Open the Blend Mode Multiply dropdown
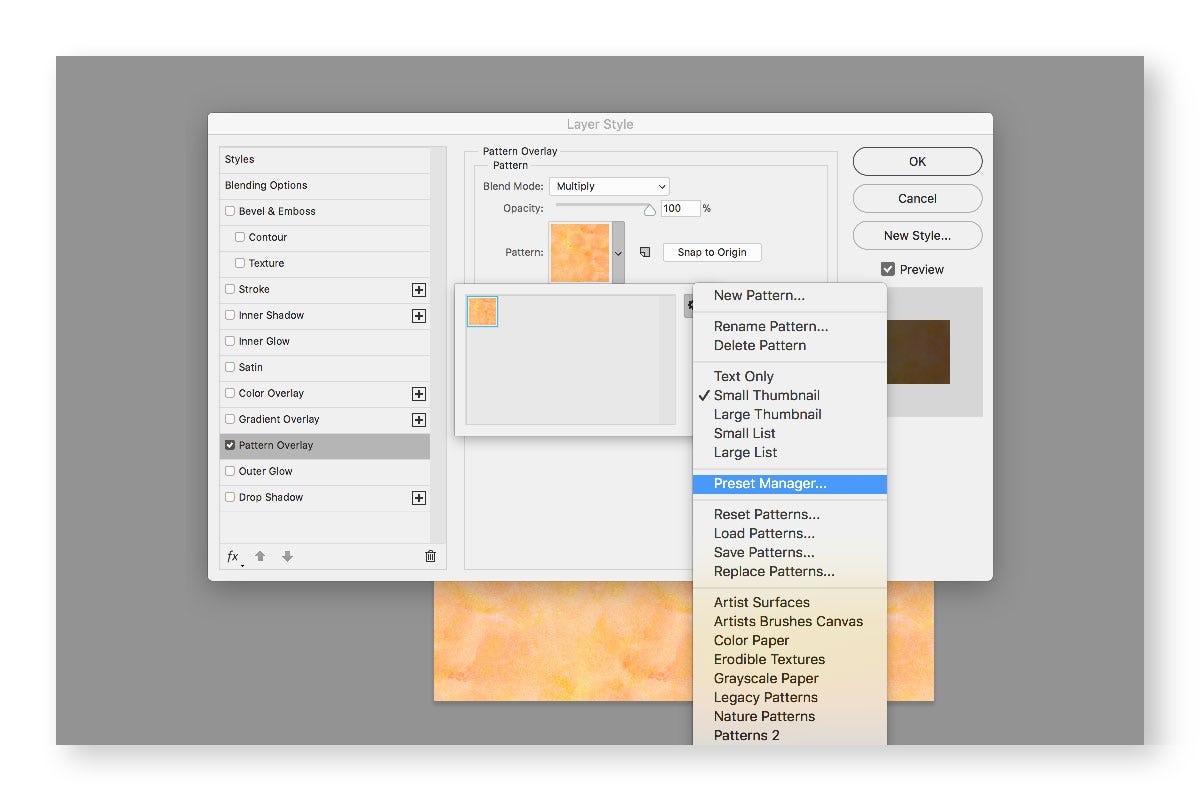Screen dimensions: 1200x801 (609, 186)
